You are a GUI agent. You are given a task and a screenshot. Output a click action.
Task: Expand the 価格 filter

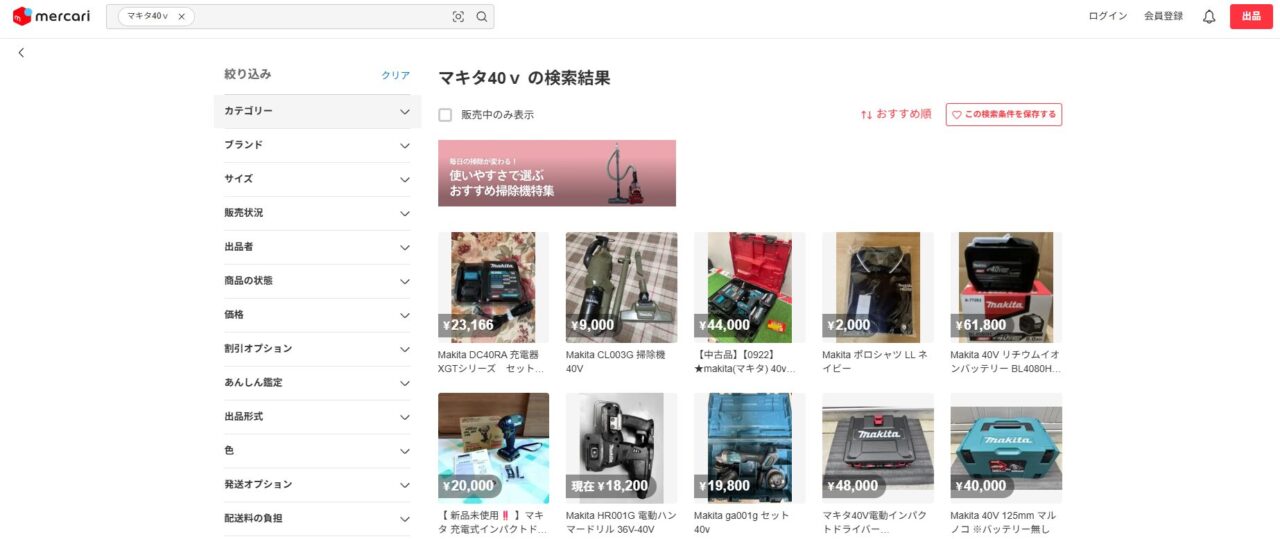pyautogui.click(x=317, y=315)
